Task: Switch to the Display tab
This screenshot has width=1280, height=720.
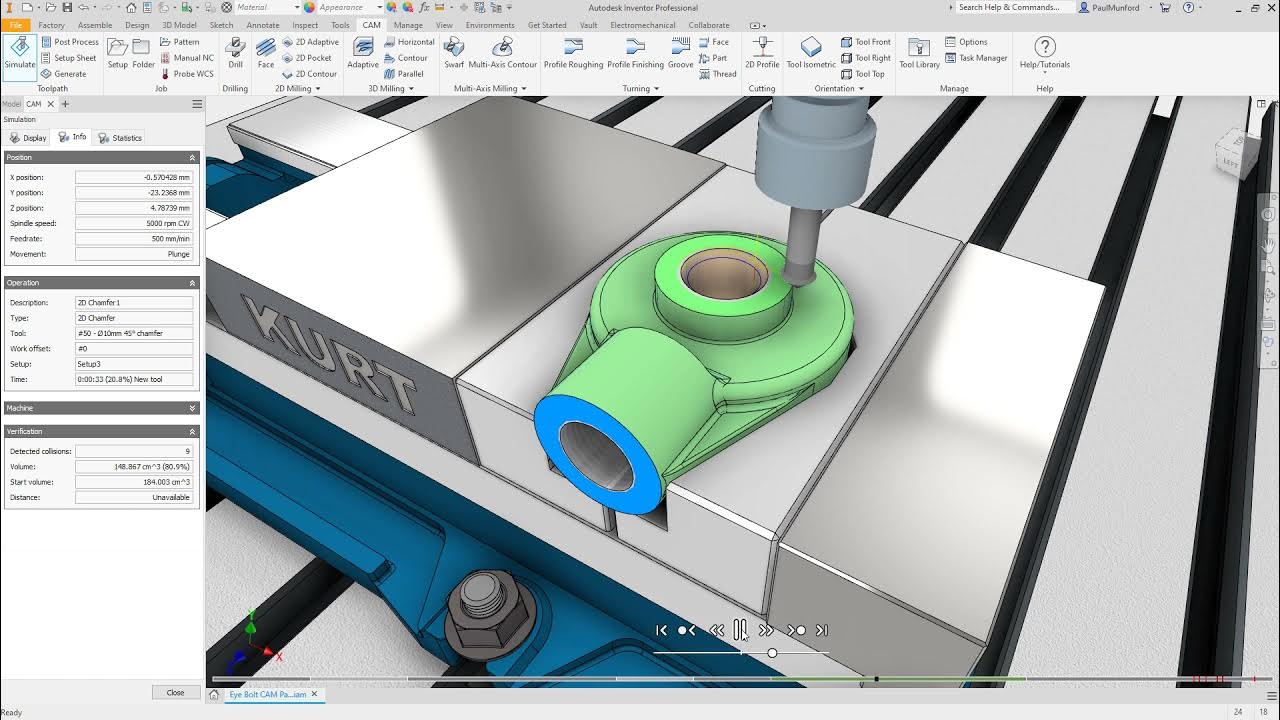Action: pyautogui.click(x=28, y=138)
